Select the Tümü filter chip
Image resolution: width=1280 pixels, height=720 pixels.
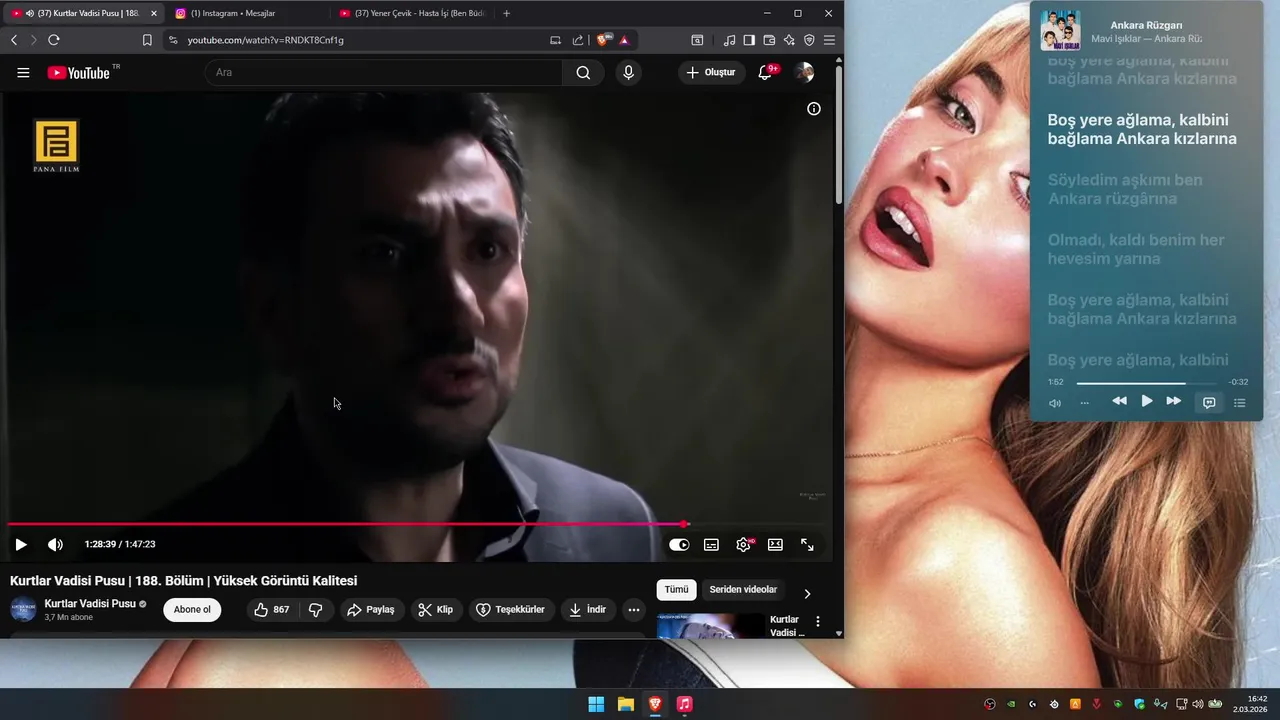coord(676,590)
